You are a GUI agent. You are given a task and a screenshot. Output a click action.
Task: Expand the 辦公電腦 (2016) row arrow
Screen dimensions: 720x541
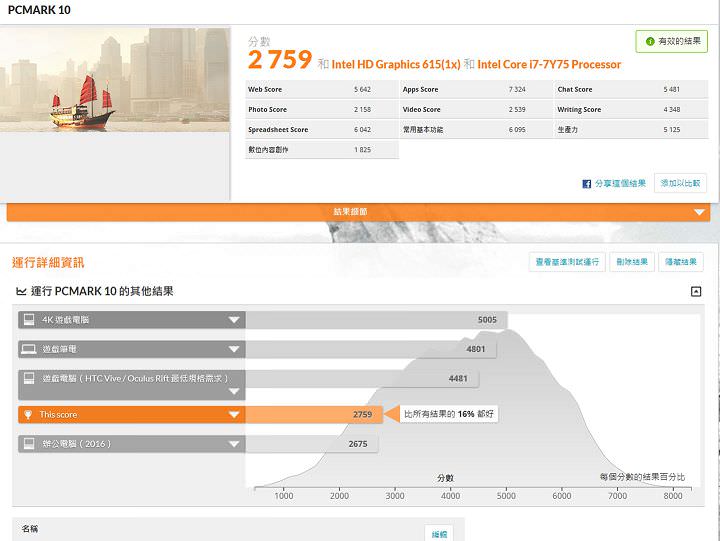(x=234, y=444)
